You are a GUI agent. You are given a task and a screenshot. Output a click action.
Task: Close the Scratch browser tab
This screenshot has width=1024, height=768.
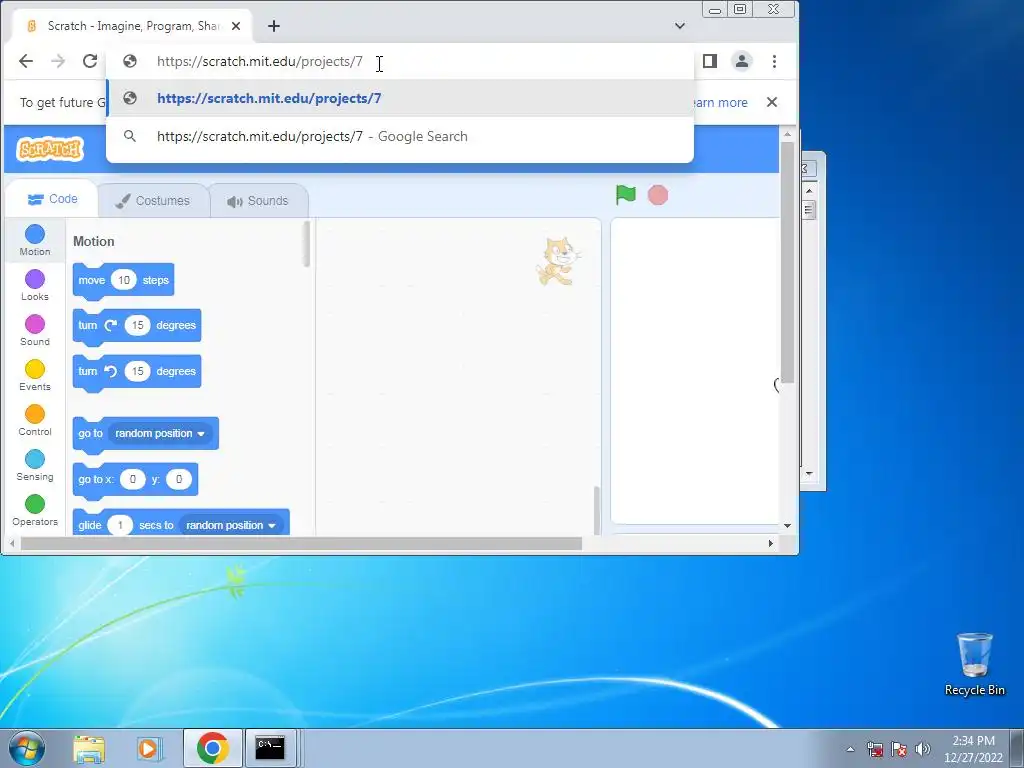pyautogui.click(x=236, y=26)
